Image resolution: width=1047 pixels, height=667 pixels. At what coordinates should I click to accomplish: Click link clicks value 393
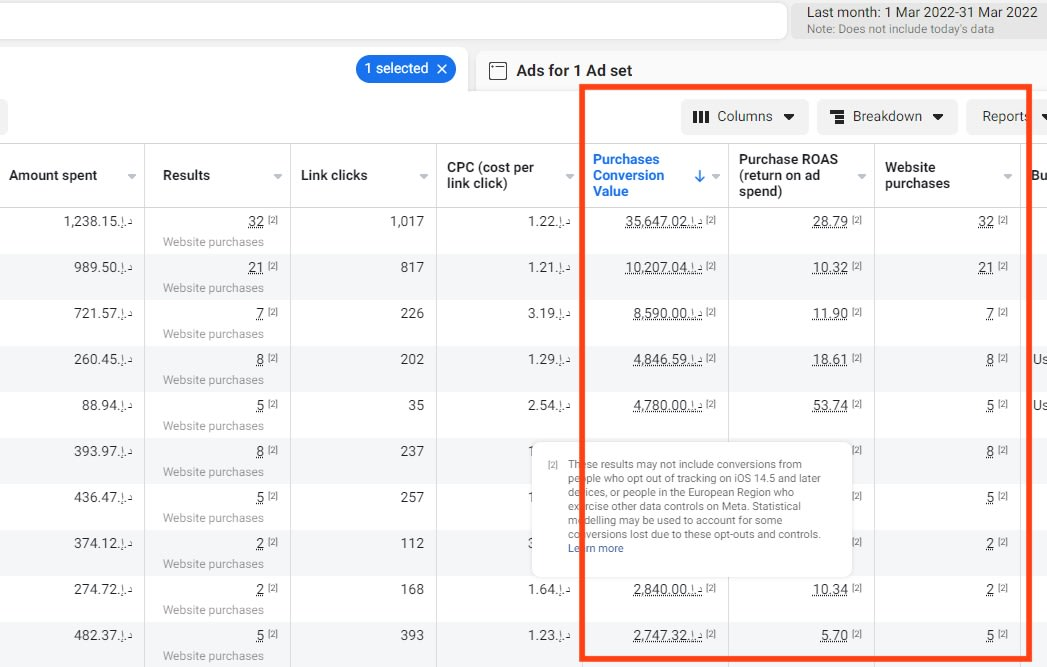[412, 636]
